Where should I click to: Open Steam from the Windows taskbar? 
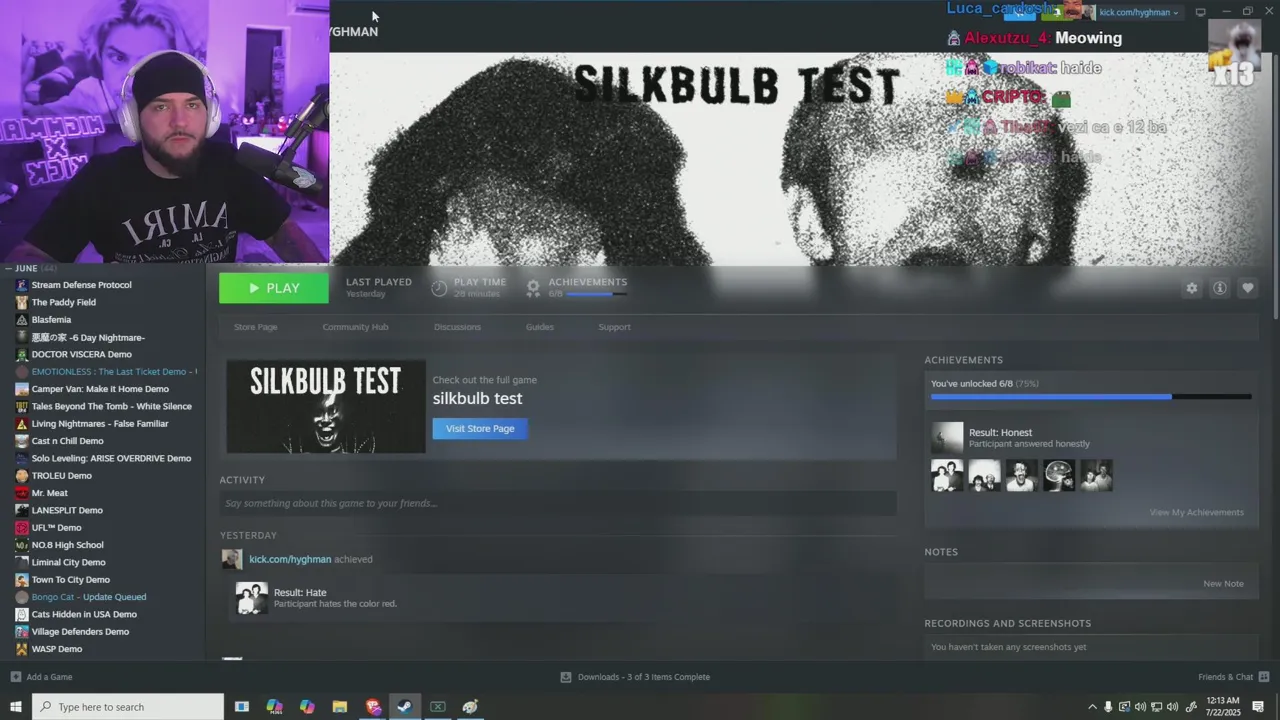coord(405,707)
